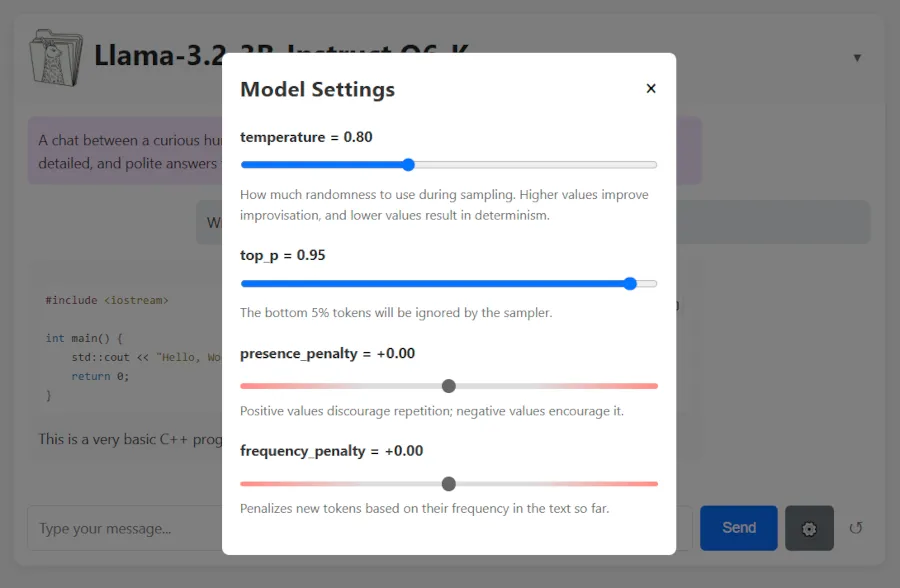Click the randomness description under temperature

tap(448, 205)
